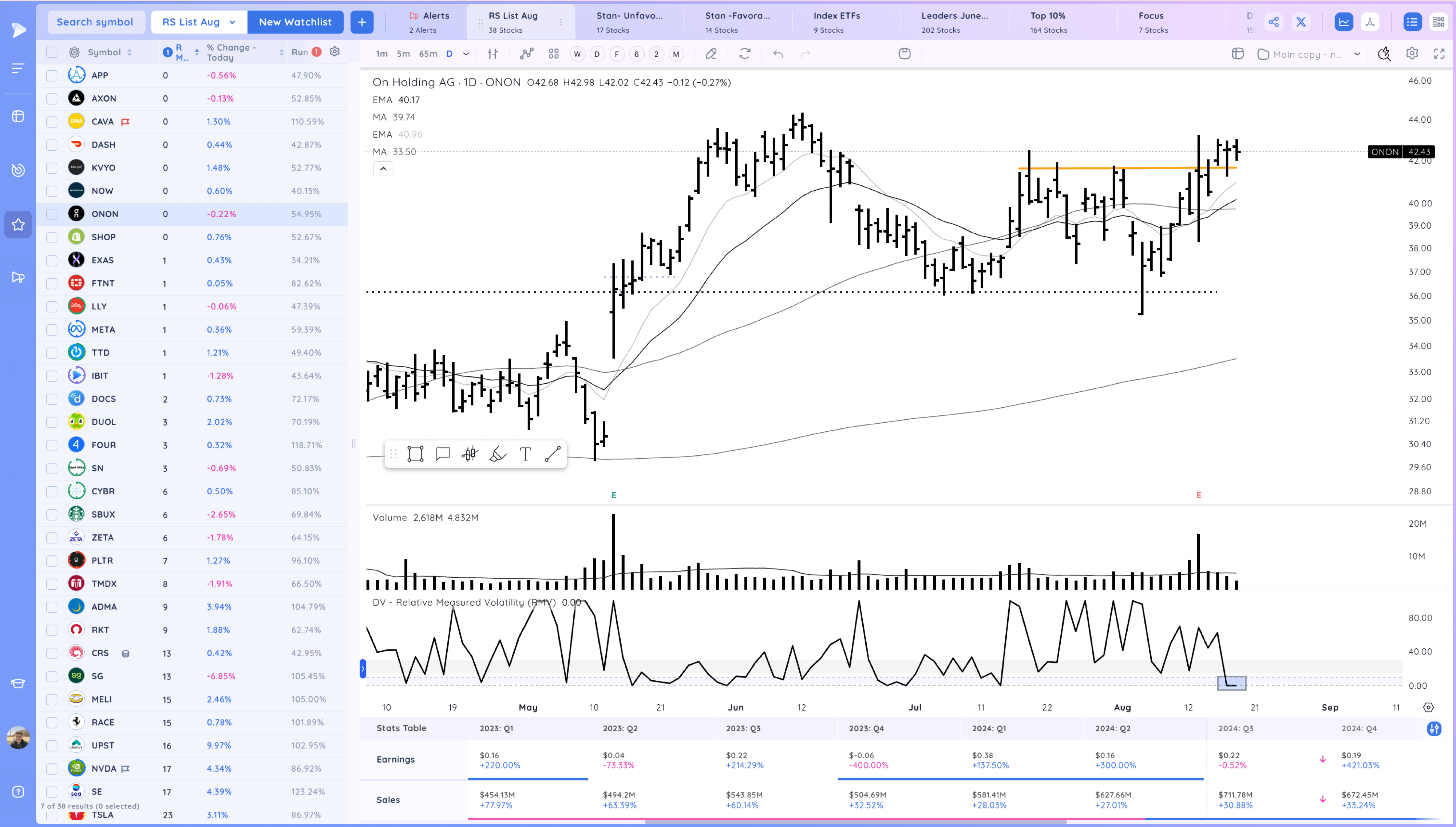The width and height of the screenshot is (1456, 827).
Task: Collapse the EMA legend with the chevron
Action: tap(383, 169)
